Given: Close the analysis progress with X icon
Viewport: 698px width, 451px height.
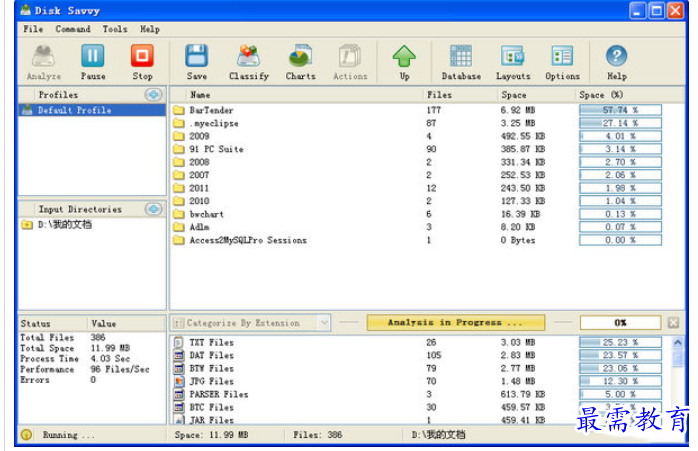Looking at the screenshot, I should pos(673,322).
